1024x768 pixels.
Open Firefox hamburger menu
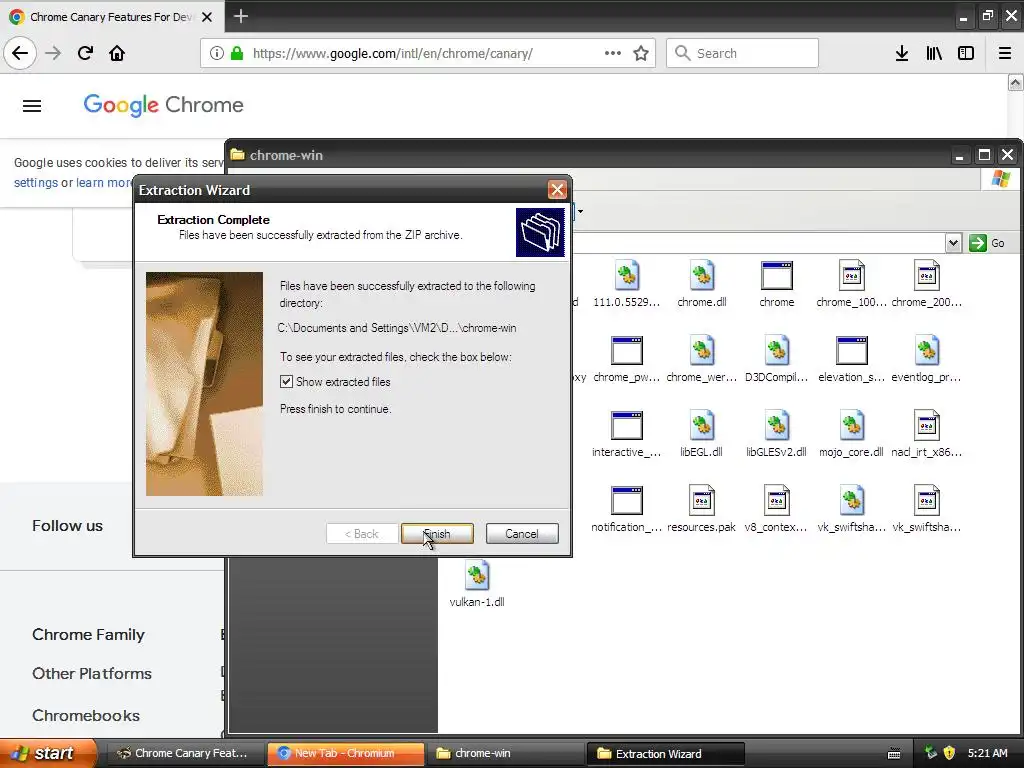1005,53
